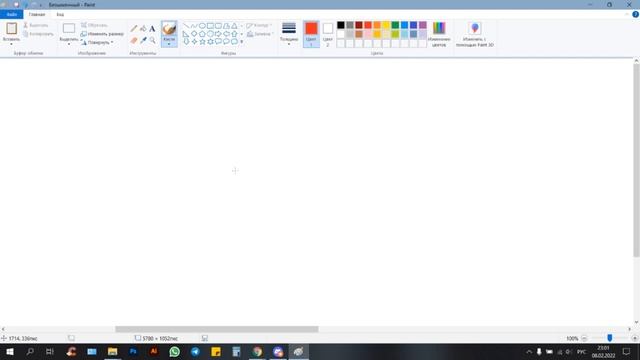Viewport: 640px width, 360px height.
Task: Click the horizontal scrollbar thumb
Action: (217, 329)
